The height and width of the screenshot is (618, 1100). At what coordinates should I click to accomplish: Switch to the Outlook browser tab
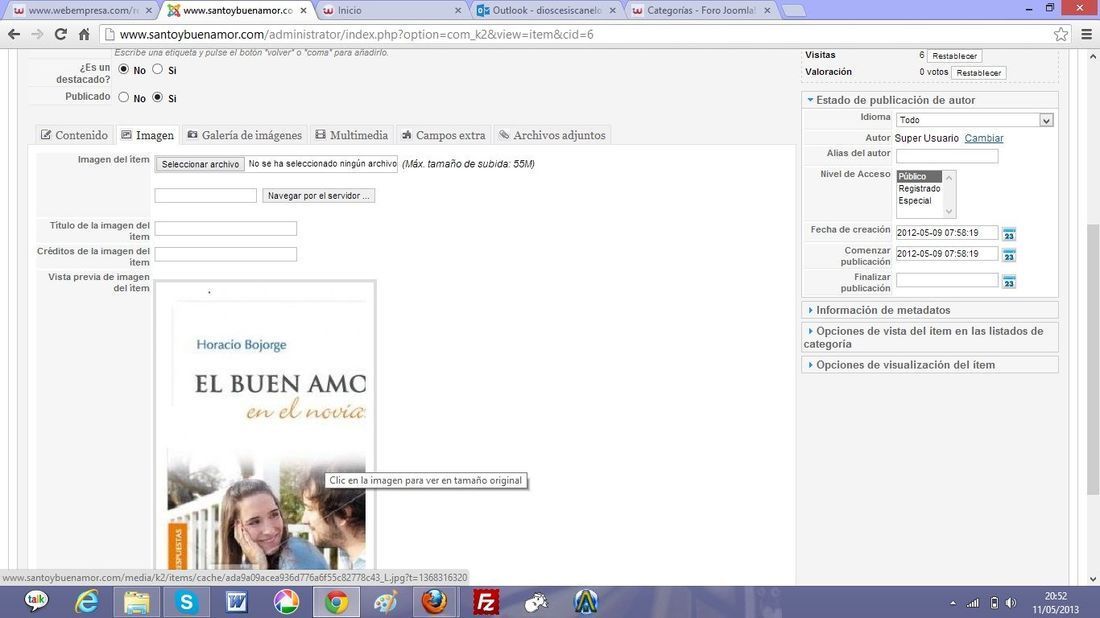pyautogui.click(x=546, y=11)
